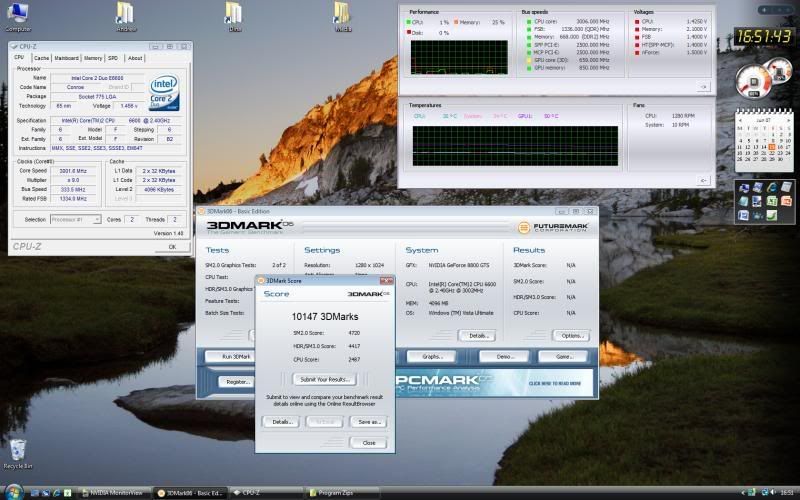Click the red Disk indicator in the Performance panel
Viewport: 800px width, 500px height.
[408, 33]
